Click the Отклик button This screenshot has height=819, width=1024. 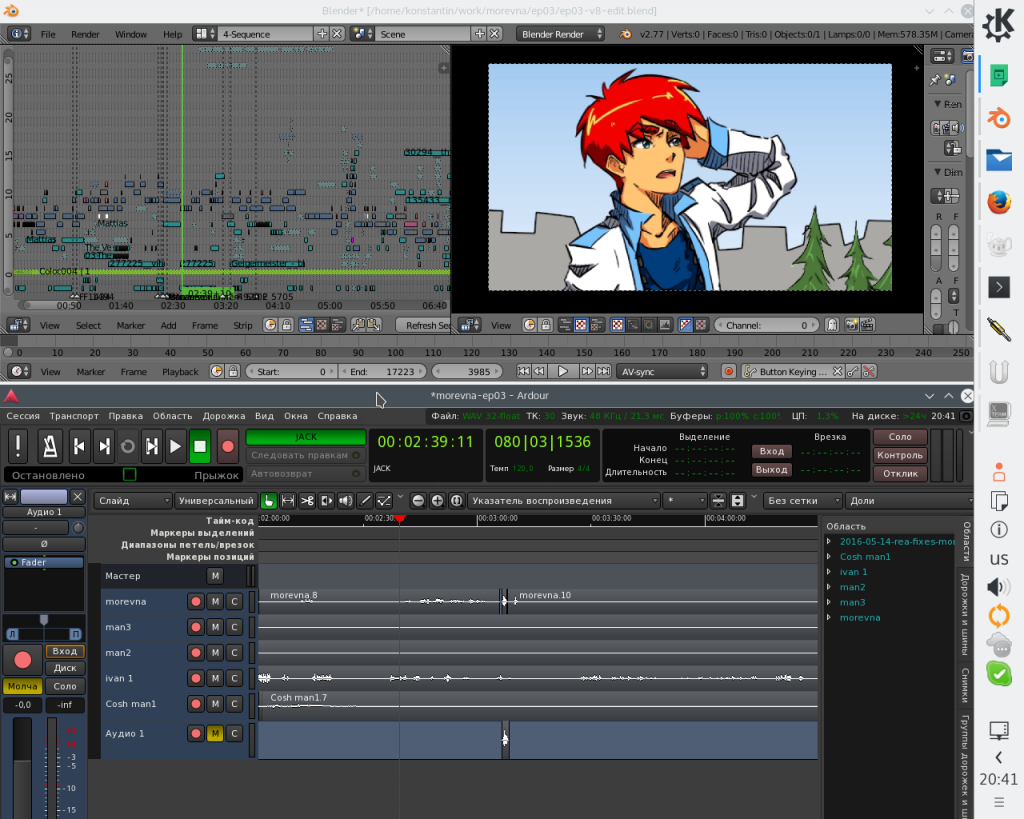tap(899, 474)
